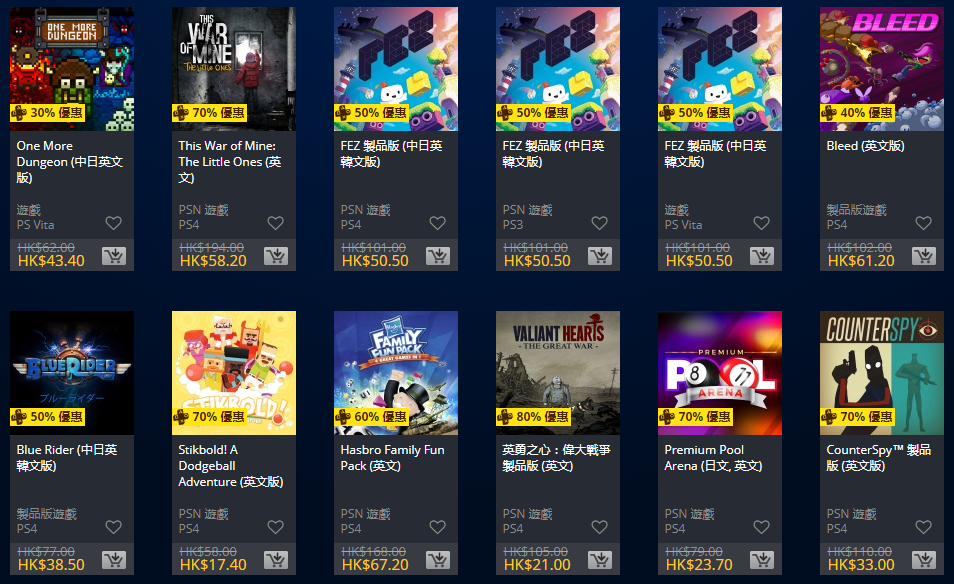Open the Stikbold cover art thumbnail
The height and width of the screenshot is (584, 954).
[x=234, y=373]
